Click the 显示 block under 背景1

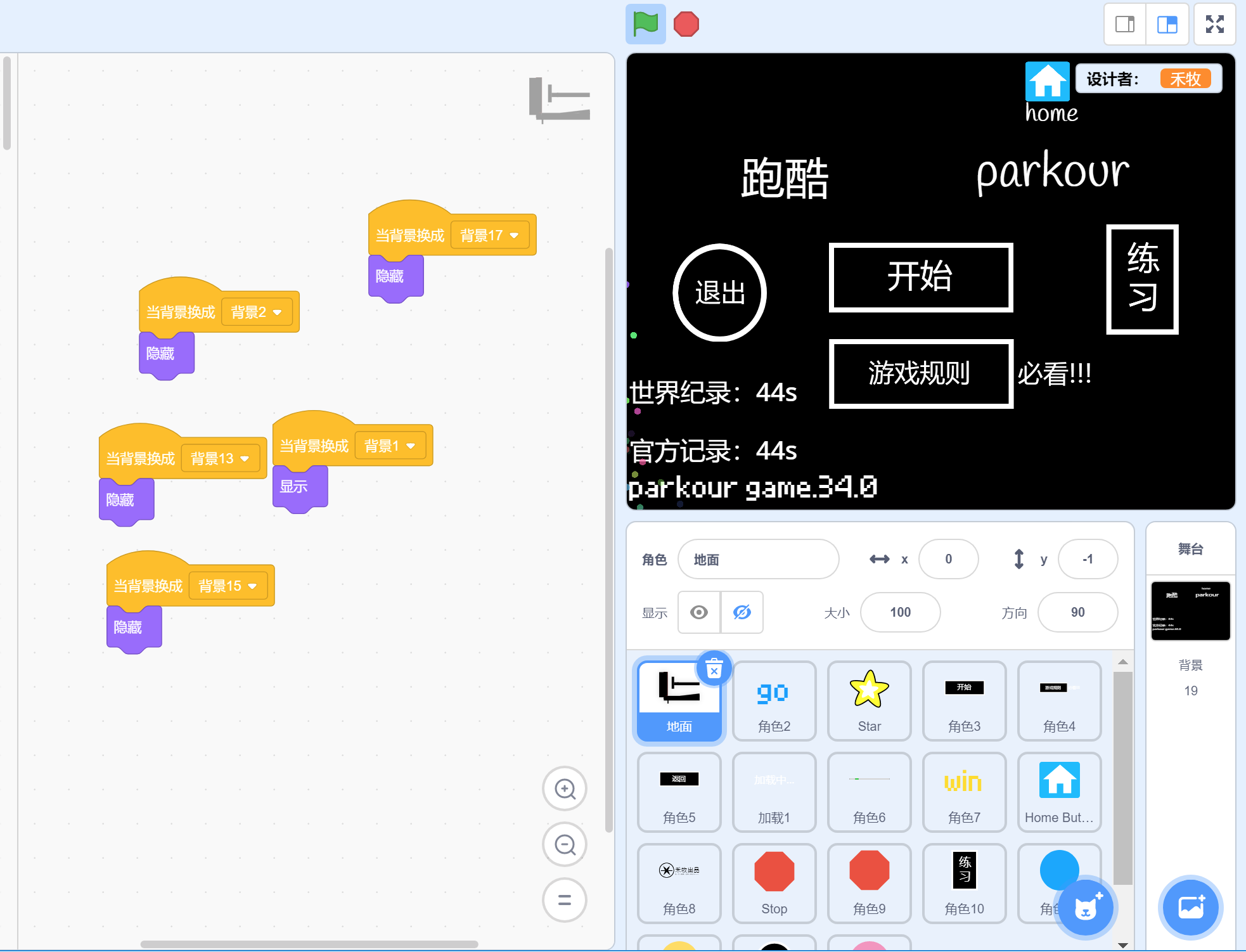pyautogui.click(x=300, y=487)
